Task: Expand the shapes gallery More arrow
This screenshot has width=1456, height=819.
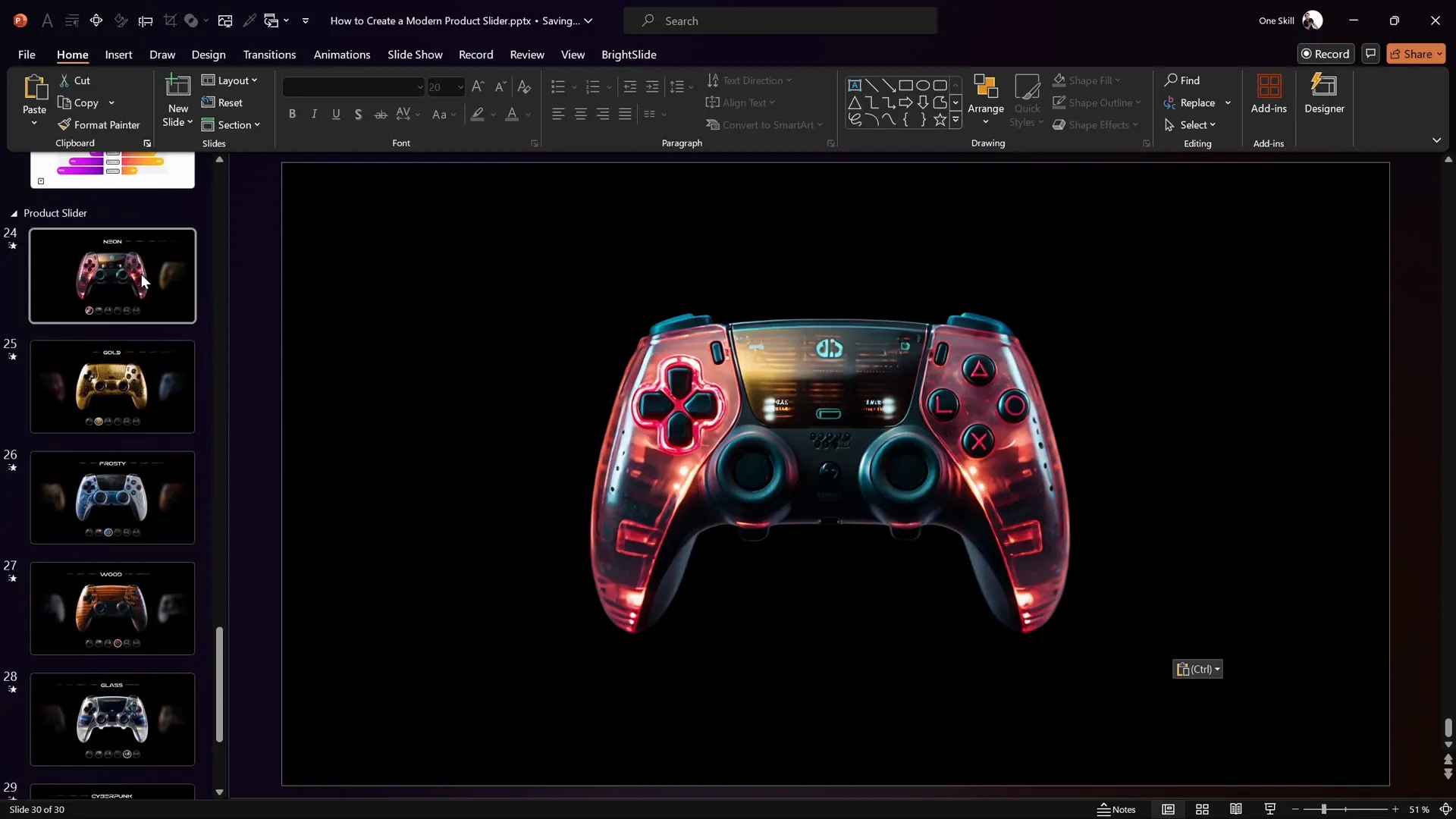Action: [x=955, y=120]
